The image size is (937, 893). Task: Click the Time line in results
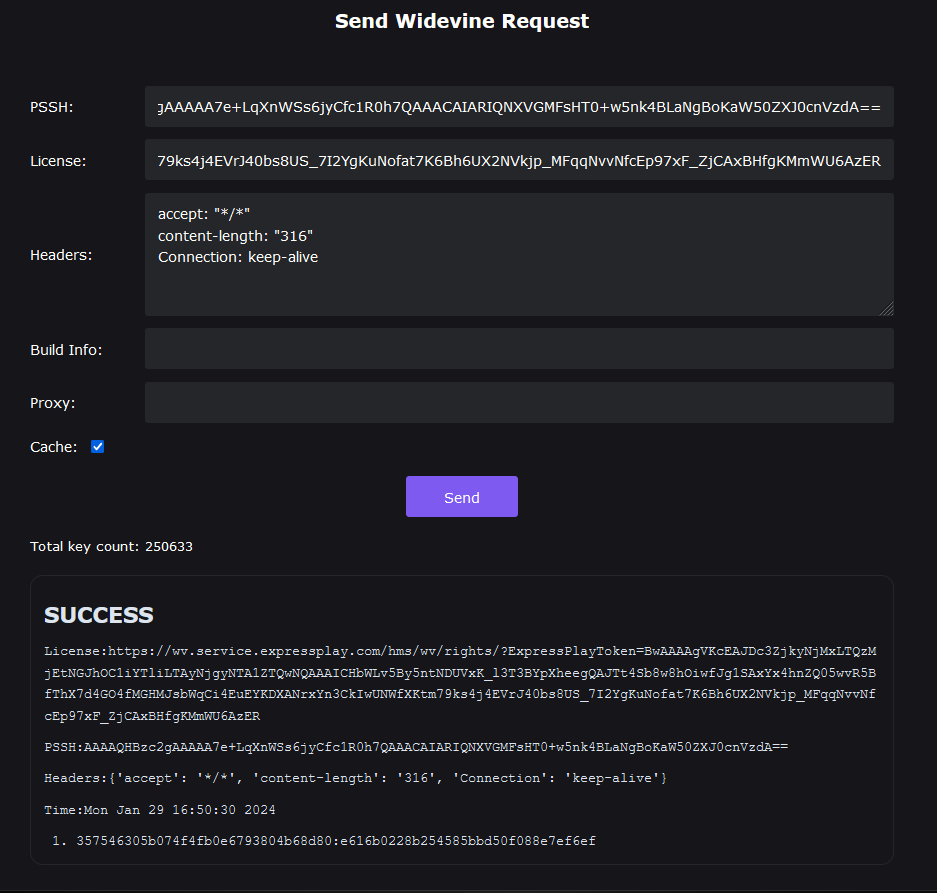[x=160, y=809]
